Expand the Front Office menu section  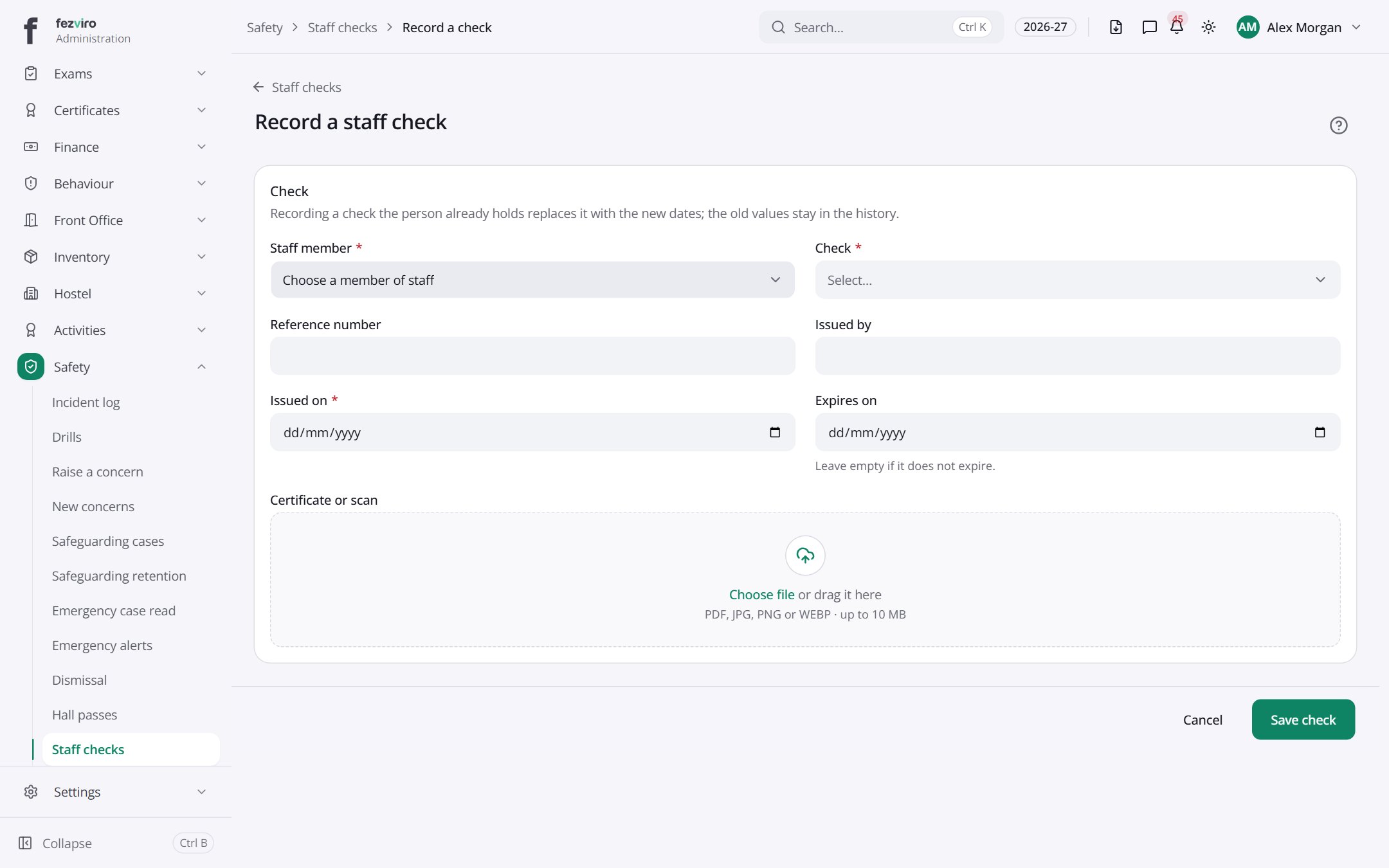click(116, 220)
